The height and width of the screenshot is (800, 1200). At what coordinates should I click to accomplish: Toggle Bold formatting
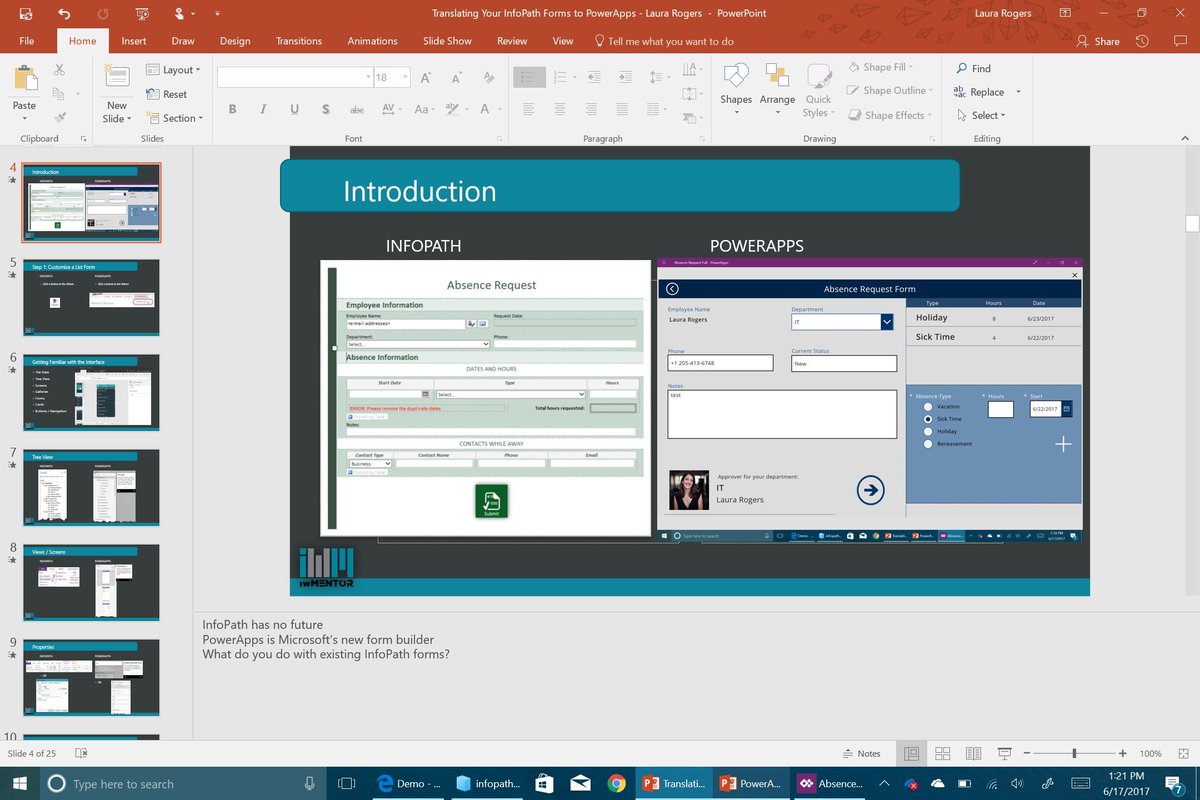tap(232, 109)
